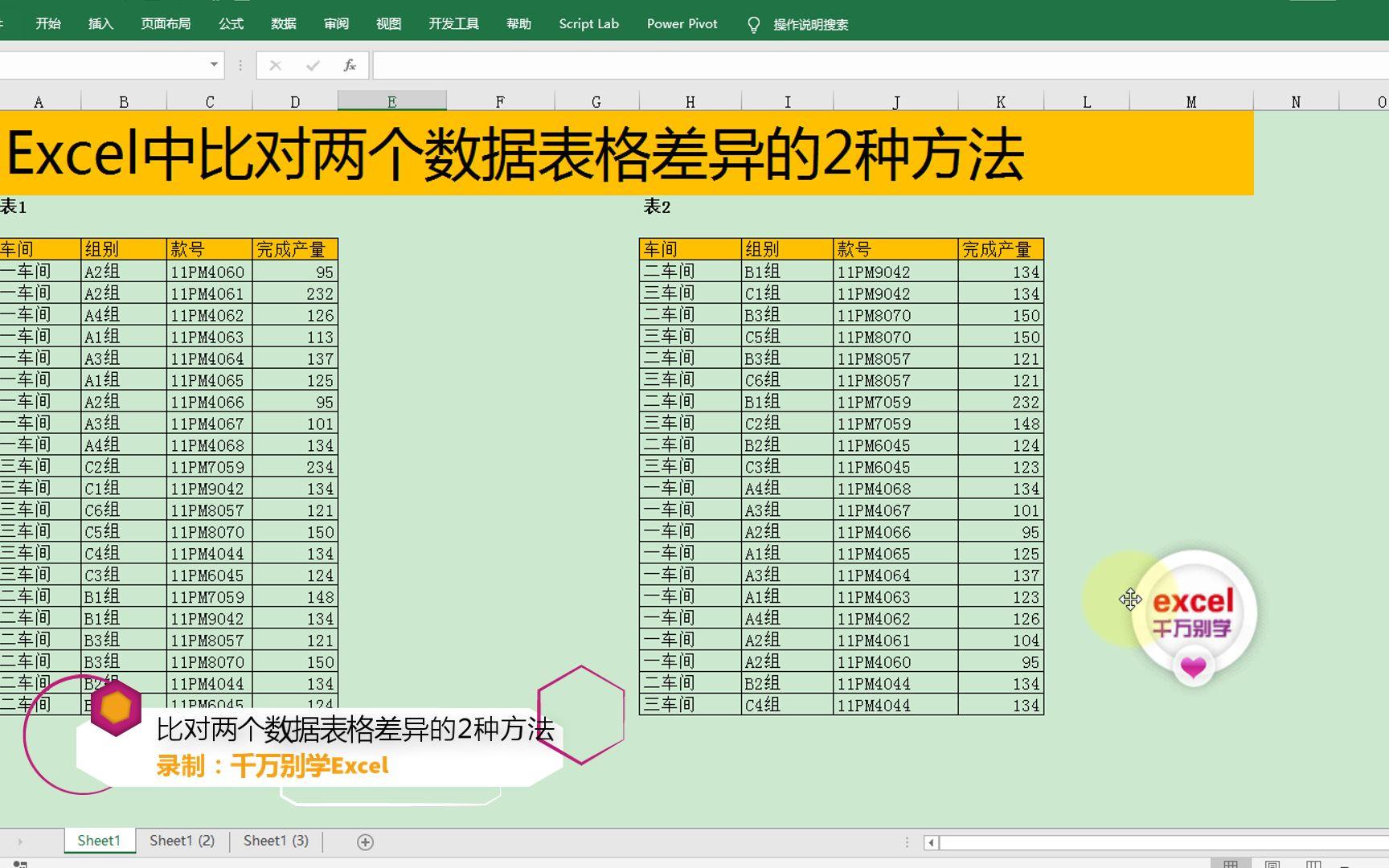Open the 视图 ribbon tab

389,24
